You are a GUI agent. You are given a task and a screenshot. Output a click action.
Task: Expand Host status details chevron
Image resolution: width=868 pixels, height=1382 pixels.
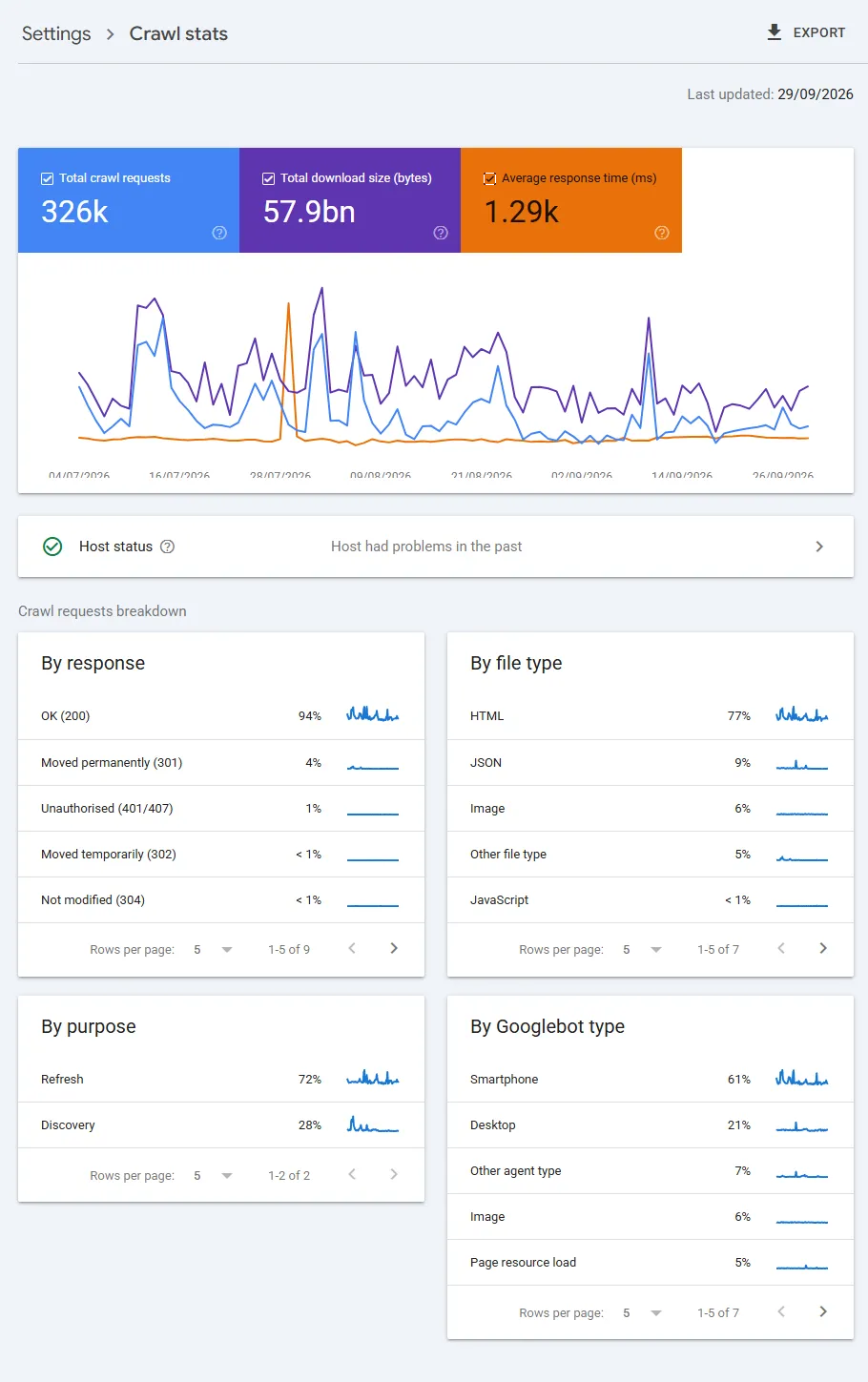click(819, 547)
